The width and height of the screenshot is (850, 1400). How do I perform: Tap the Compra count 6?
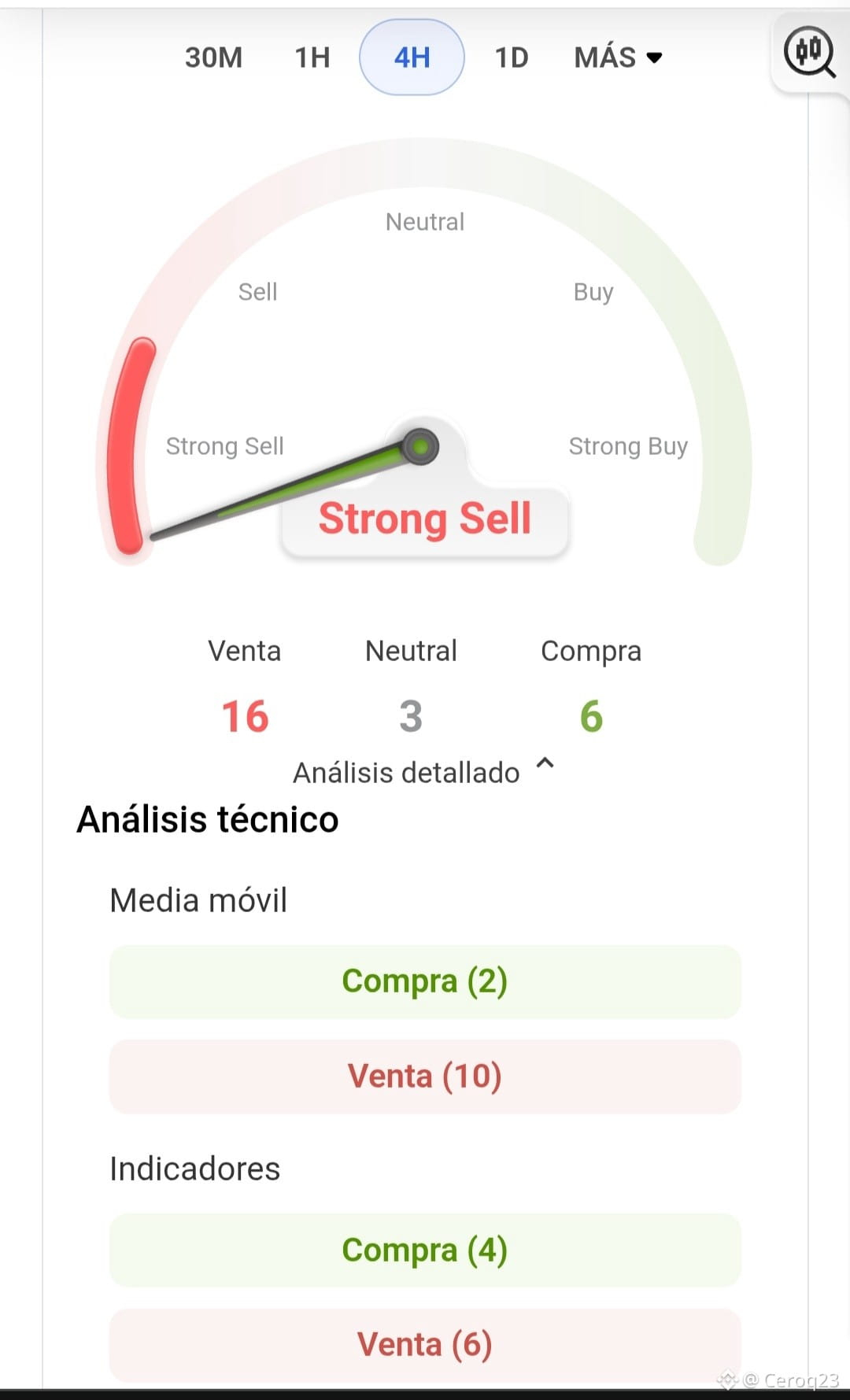tap(591, 716)
